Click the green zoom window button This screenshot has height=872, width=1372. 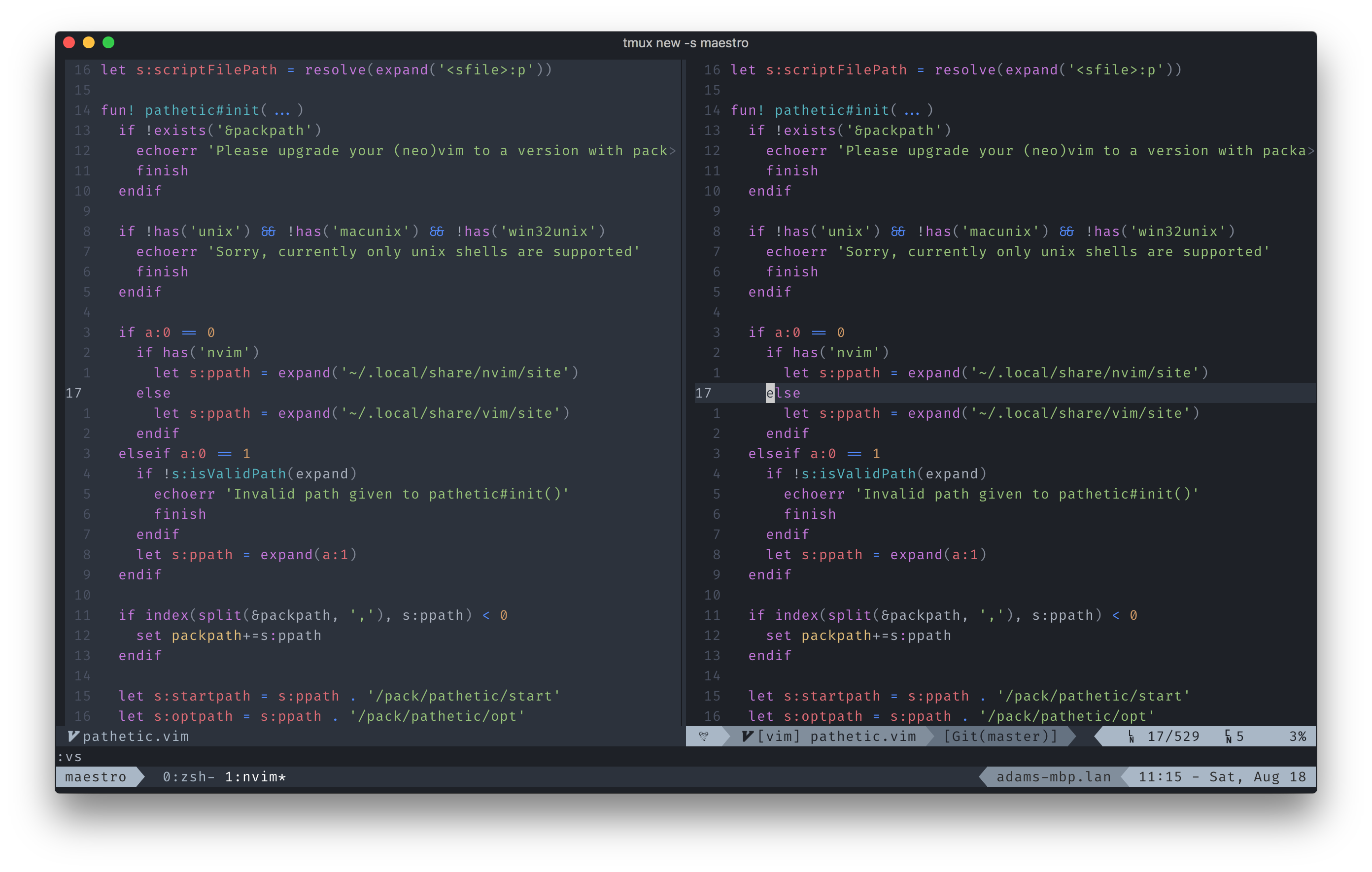(108, 43)
